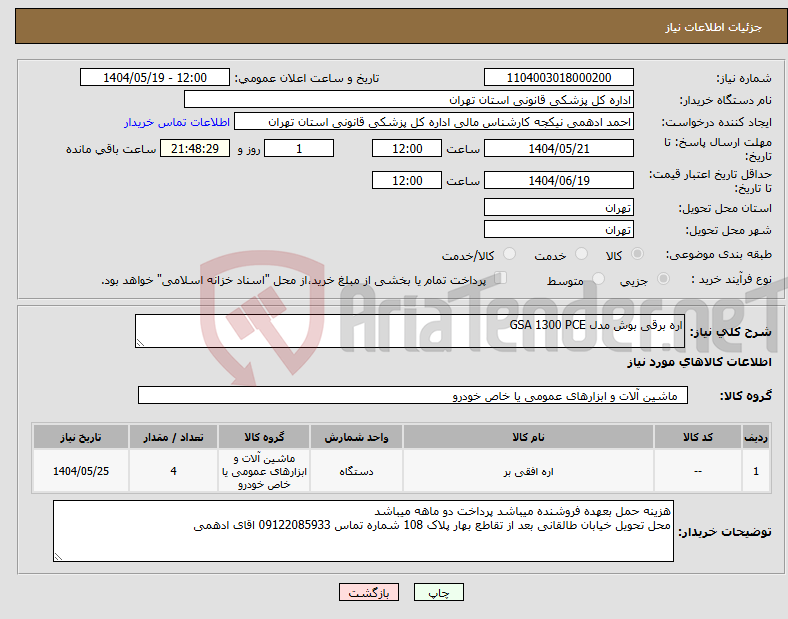Click the delivery city field تهران
Screen dimensions: 788x619
coord(558,230)
